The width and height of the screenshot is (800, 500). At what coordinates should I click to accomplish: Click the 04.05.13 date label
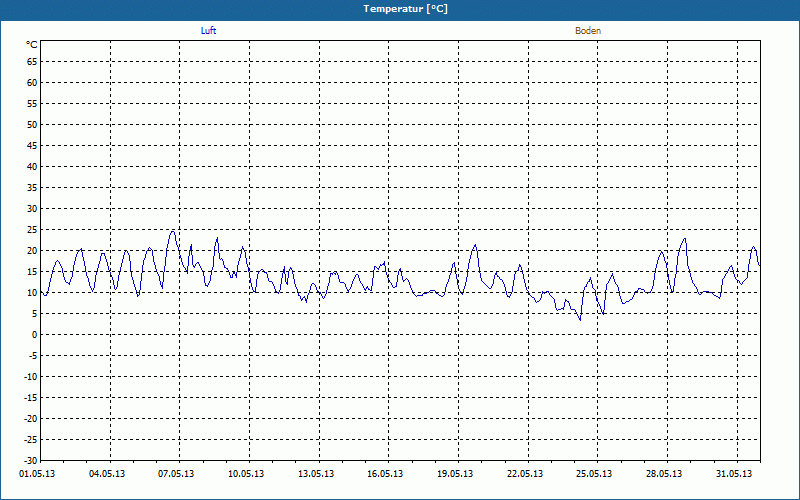[x=107, y=474]
